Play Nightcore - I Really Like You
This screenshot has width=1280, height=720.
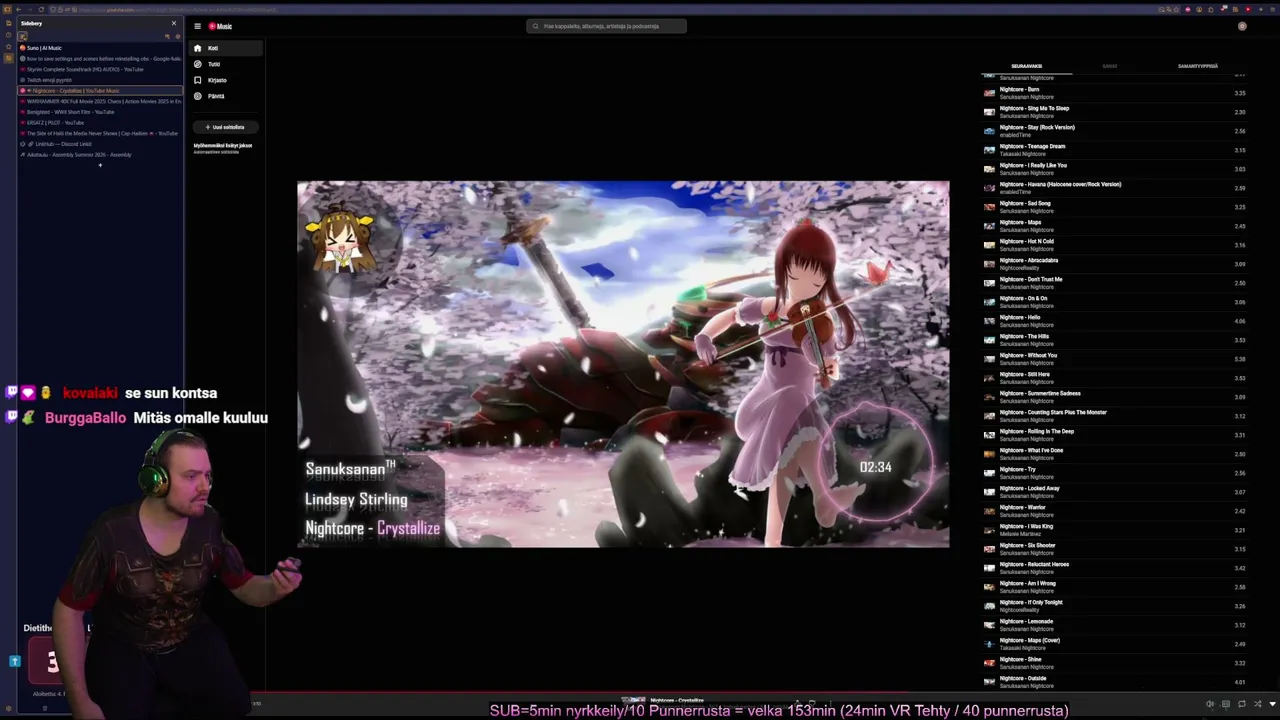click(x=1114, y=169)
